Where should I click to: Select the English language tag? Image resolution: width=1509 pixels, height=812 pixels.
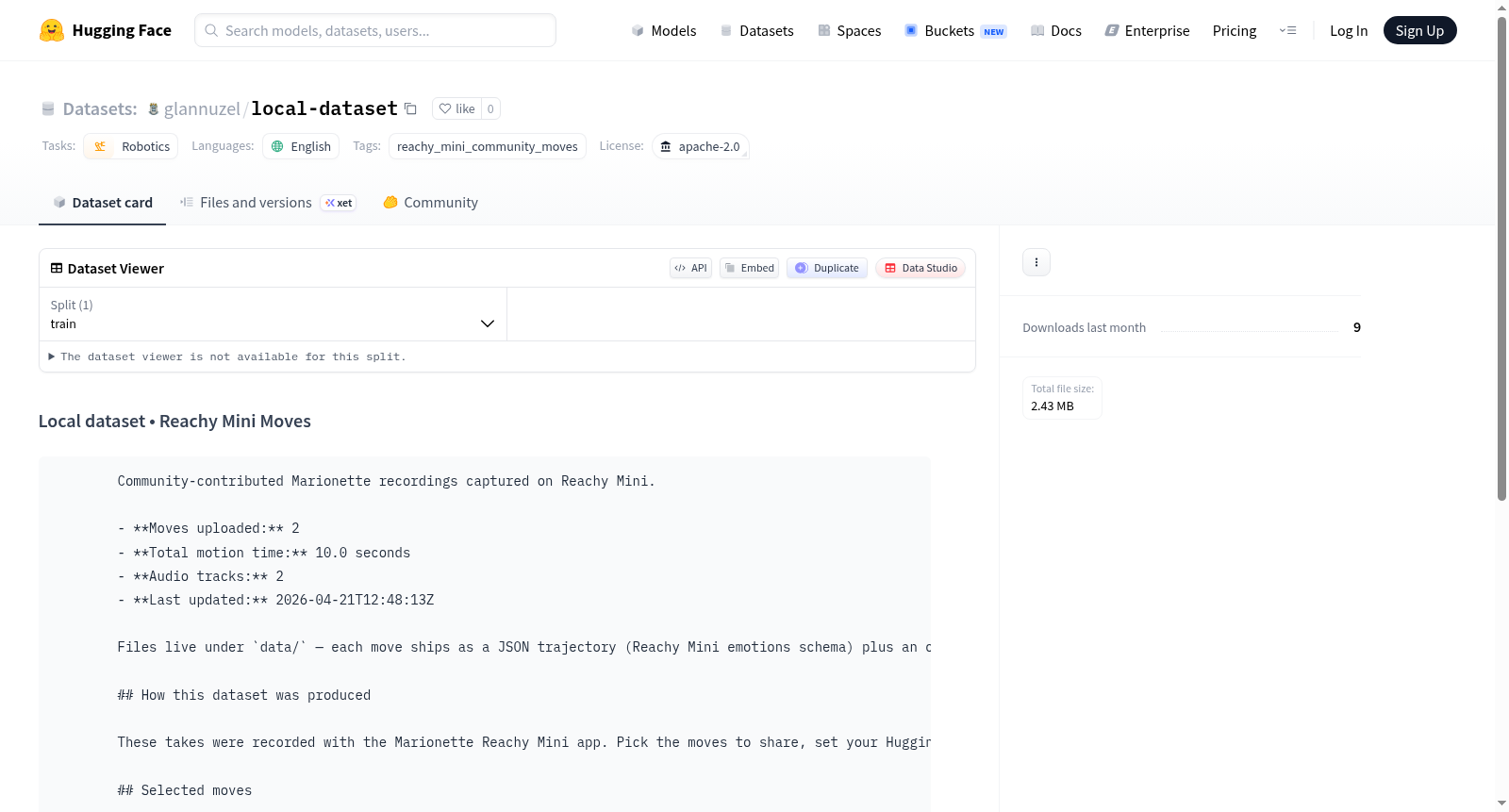(x=301, y=146)
